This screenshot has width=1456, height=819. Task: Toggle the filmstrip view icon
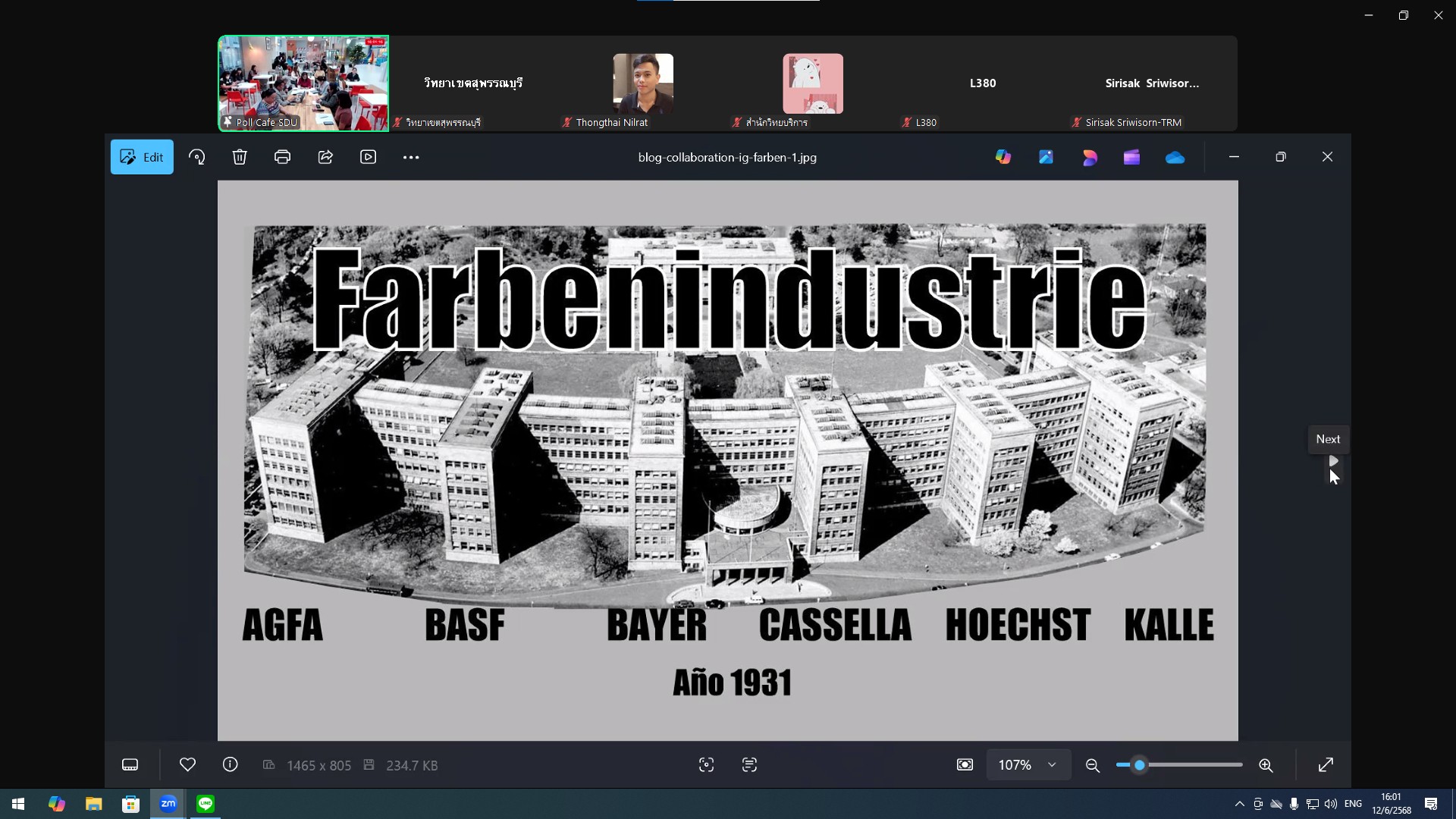click(x=130, y=765)
